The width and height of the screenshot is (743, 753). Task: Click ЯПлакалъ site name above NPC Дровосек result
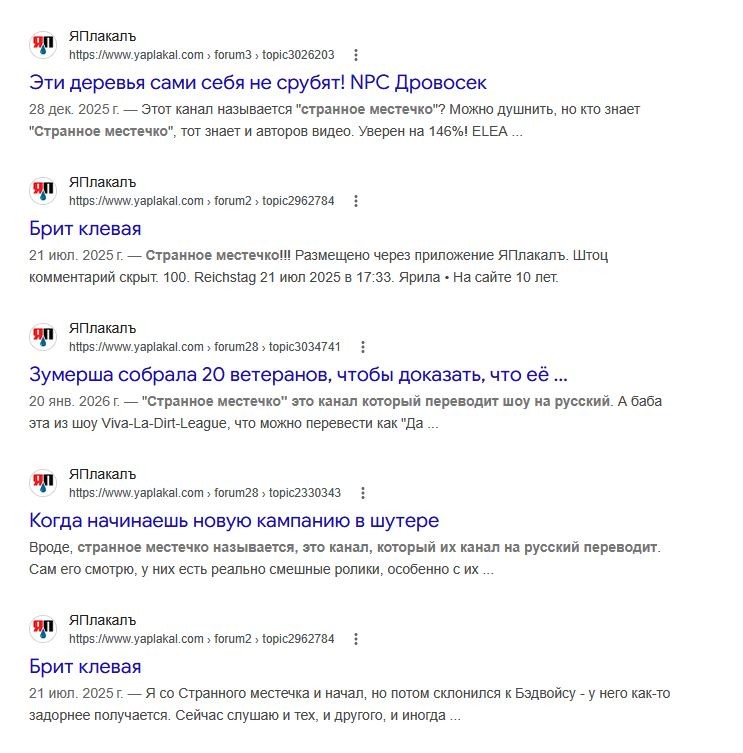[x=102, y=36]
